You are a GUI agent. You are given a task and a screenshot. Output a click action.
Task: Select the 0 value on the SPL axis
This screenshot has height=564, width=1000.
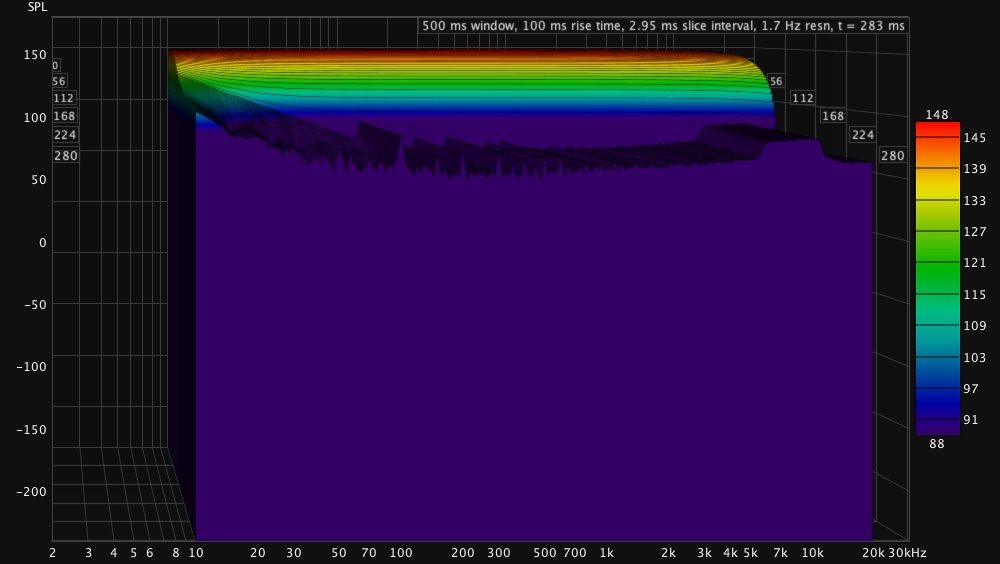pos(43,242)
